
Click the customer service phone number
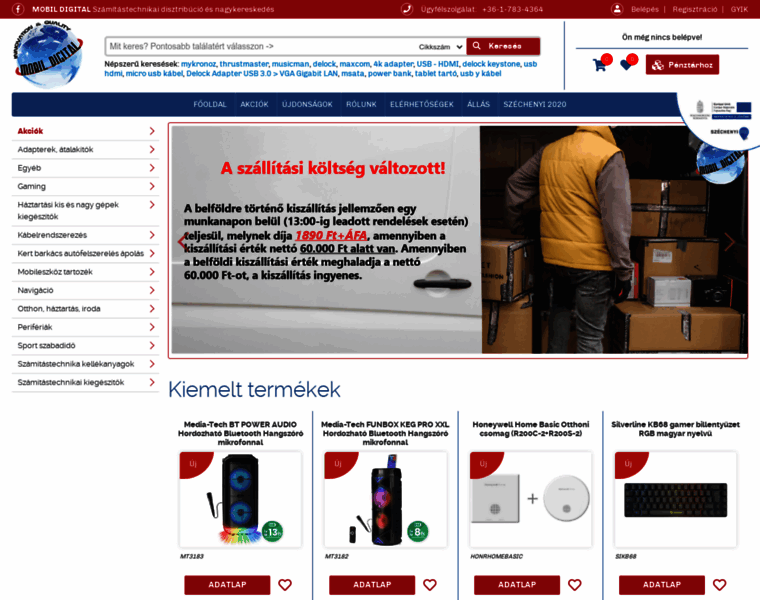pyautogui.click(x=512, y=9)
